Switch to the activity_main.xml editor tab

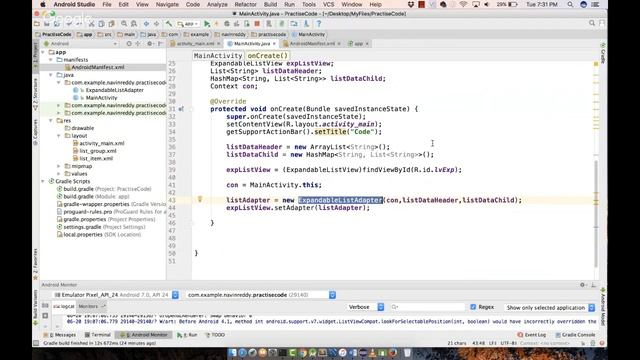pyautogui.click(x=195, y=44)
